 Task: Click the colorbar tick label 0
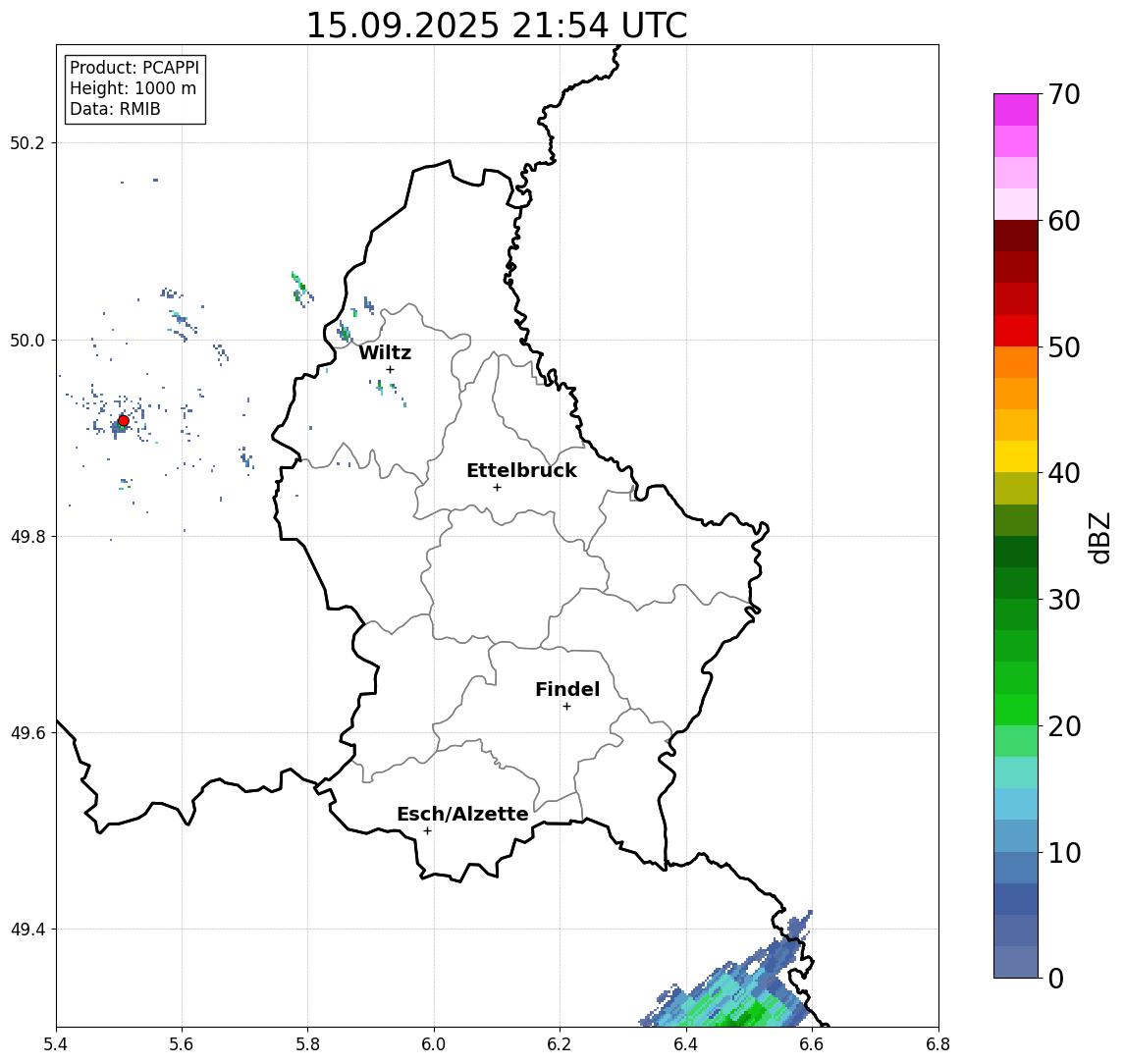(x=1056, y=978)
